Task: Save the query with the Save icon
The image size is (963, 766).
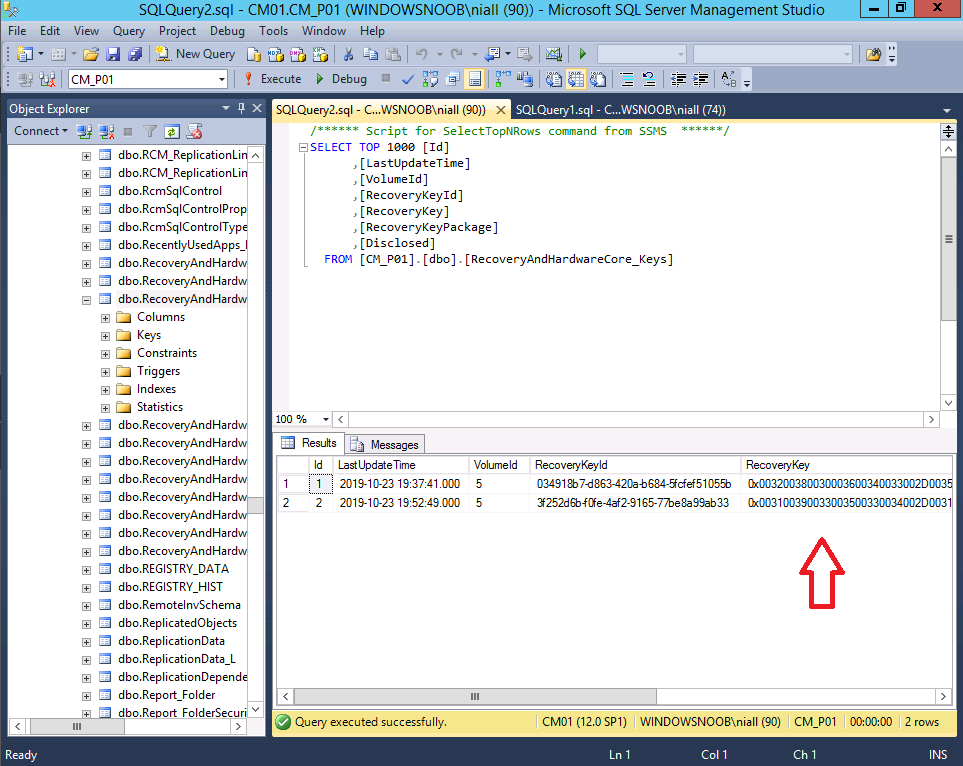Action: pos(113,54)
